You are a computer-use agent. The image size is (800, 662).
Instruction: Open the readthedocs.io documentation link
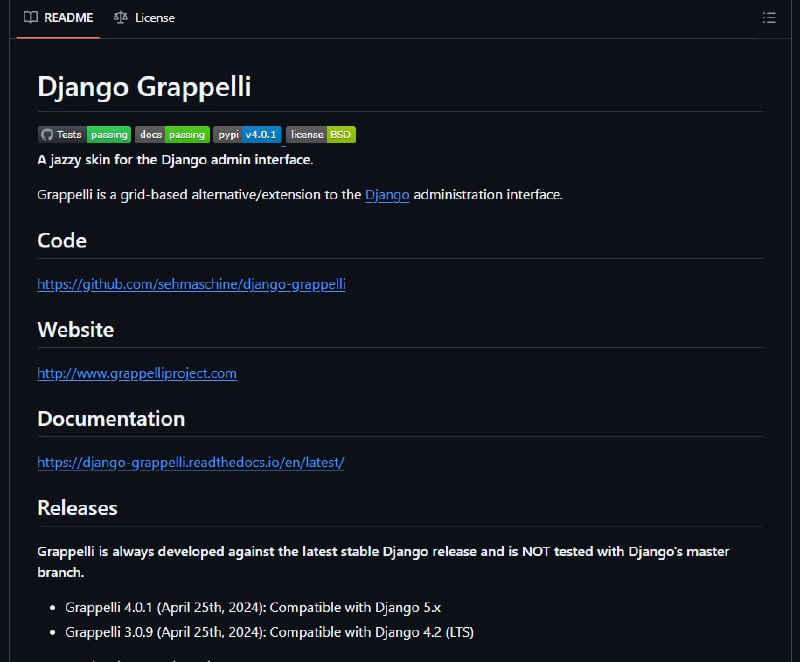(x=191, y=463)
